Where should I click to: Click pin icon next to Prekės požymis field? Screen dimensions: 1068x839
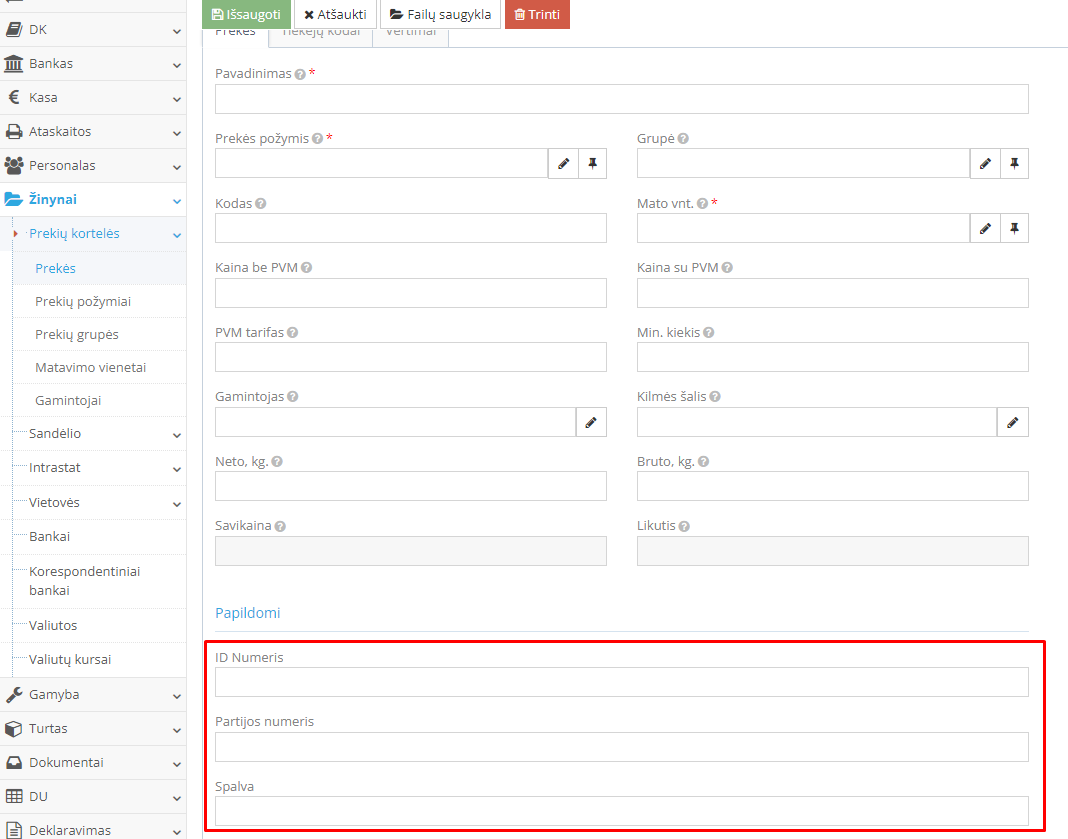[592, 163]
